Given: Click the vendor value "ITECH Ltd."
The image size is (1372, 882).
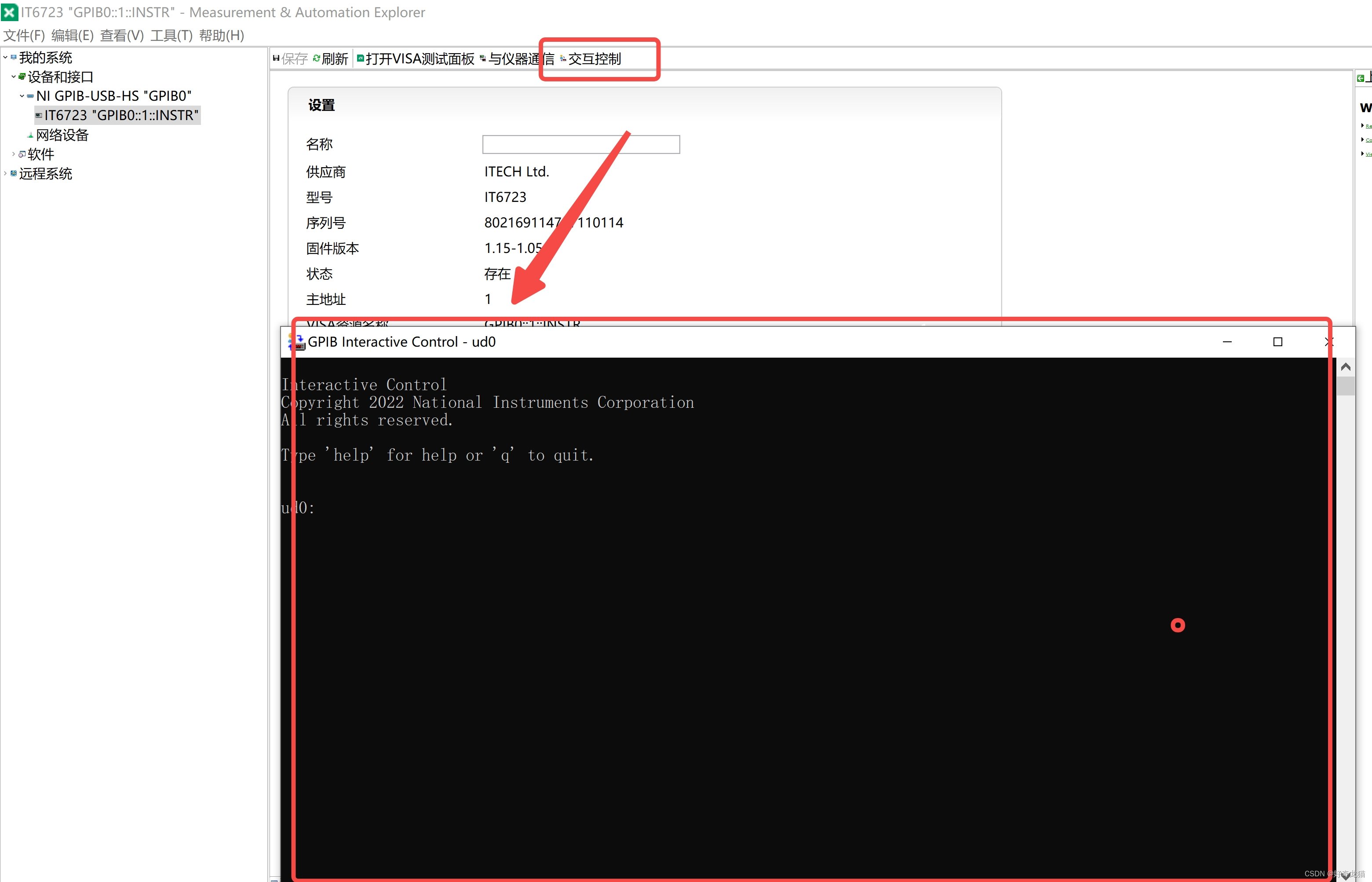Looking at the screenshot, I should pos(516,172).
